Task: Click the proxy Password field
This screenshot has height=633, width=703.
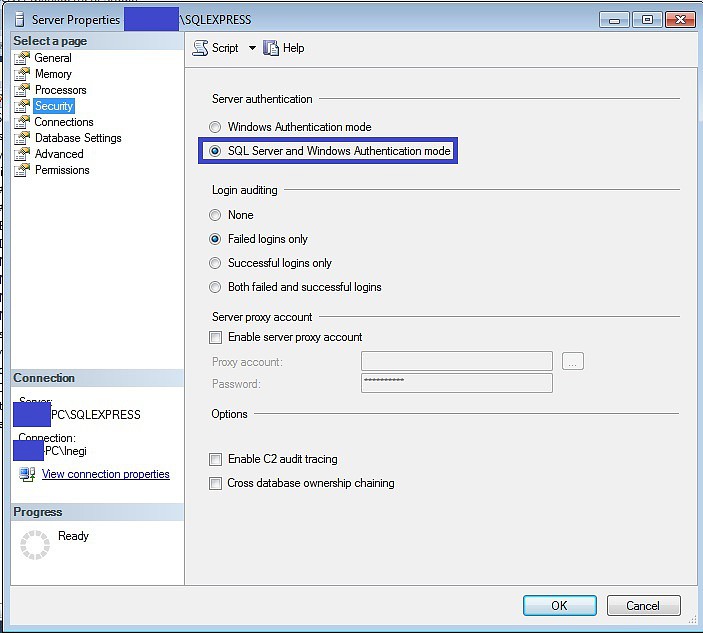Action: pyautogui.click(x=457, y=383)
